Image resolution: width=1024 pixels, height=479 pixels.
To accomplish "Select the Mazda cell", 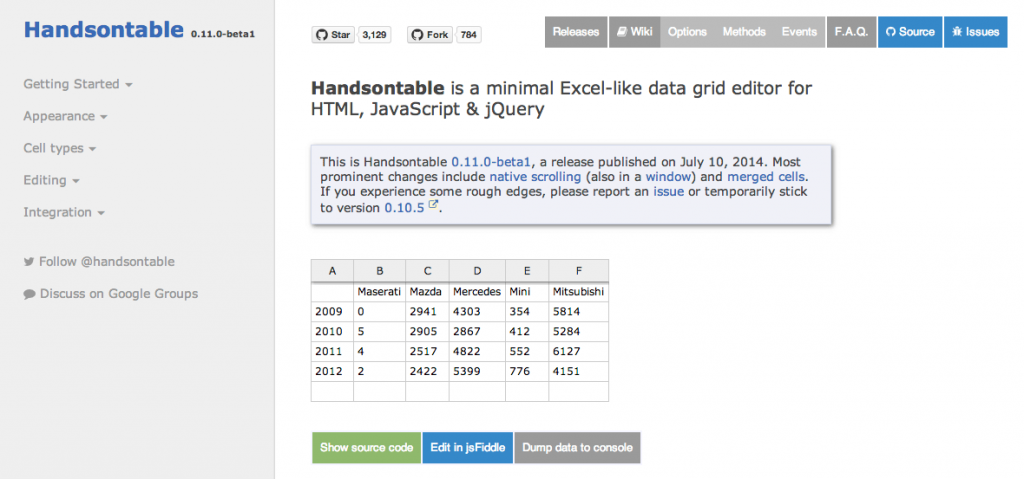I will [427, 292].
